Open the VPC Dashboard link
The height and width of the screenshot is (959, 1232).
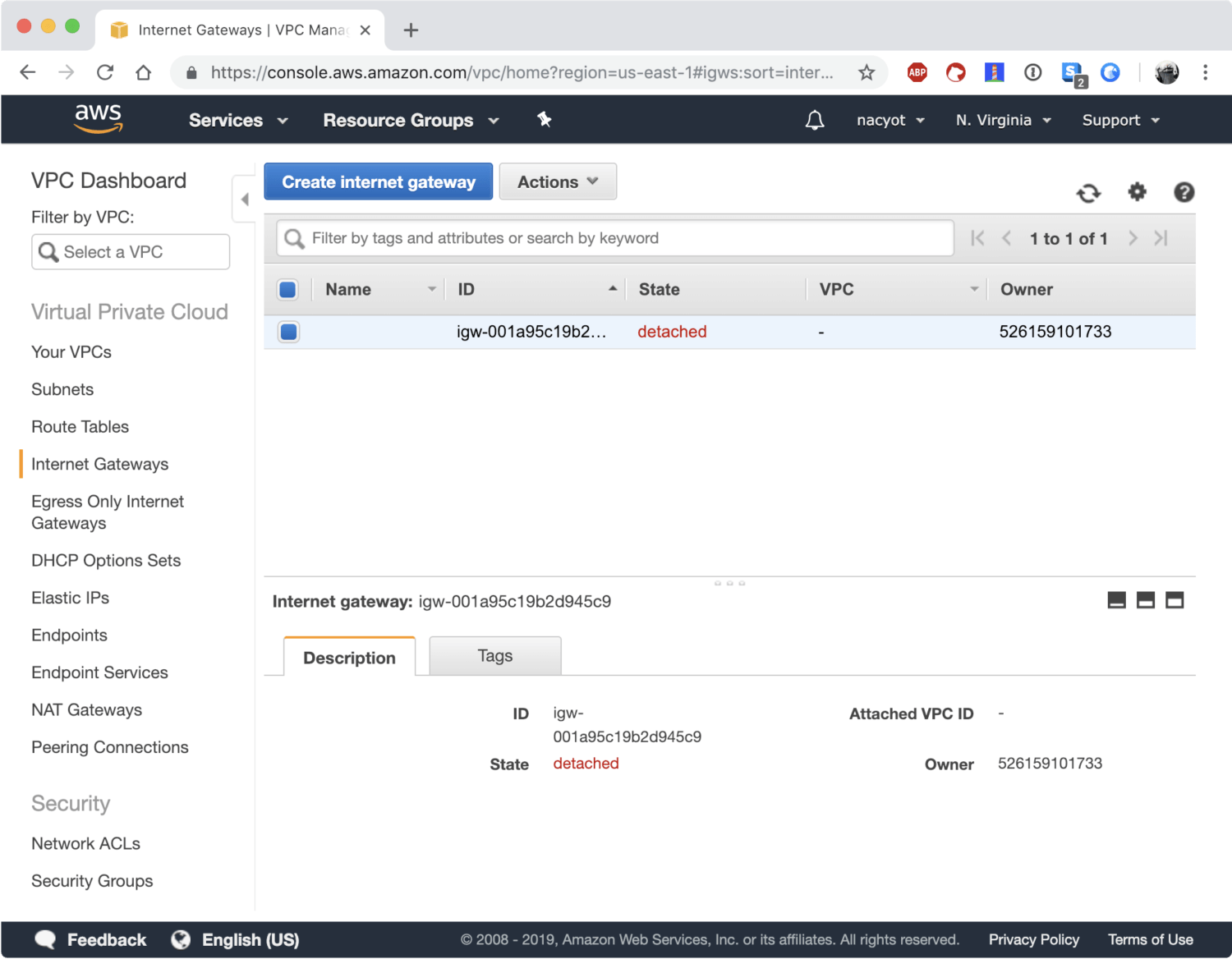108,181
